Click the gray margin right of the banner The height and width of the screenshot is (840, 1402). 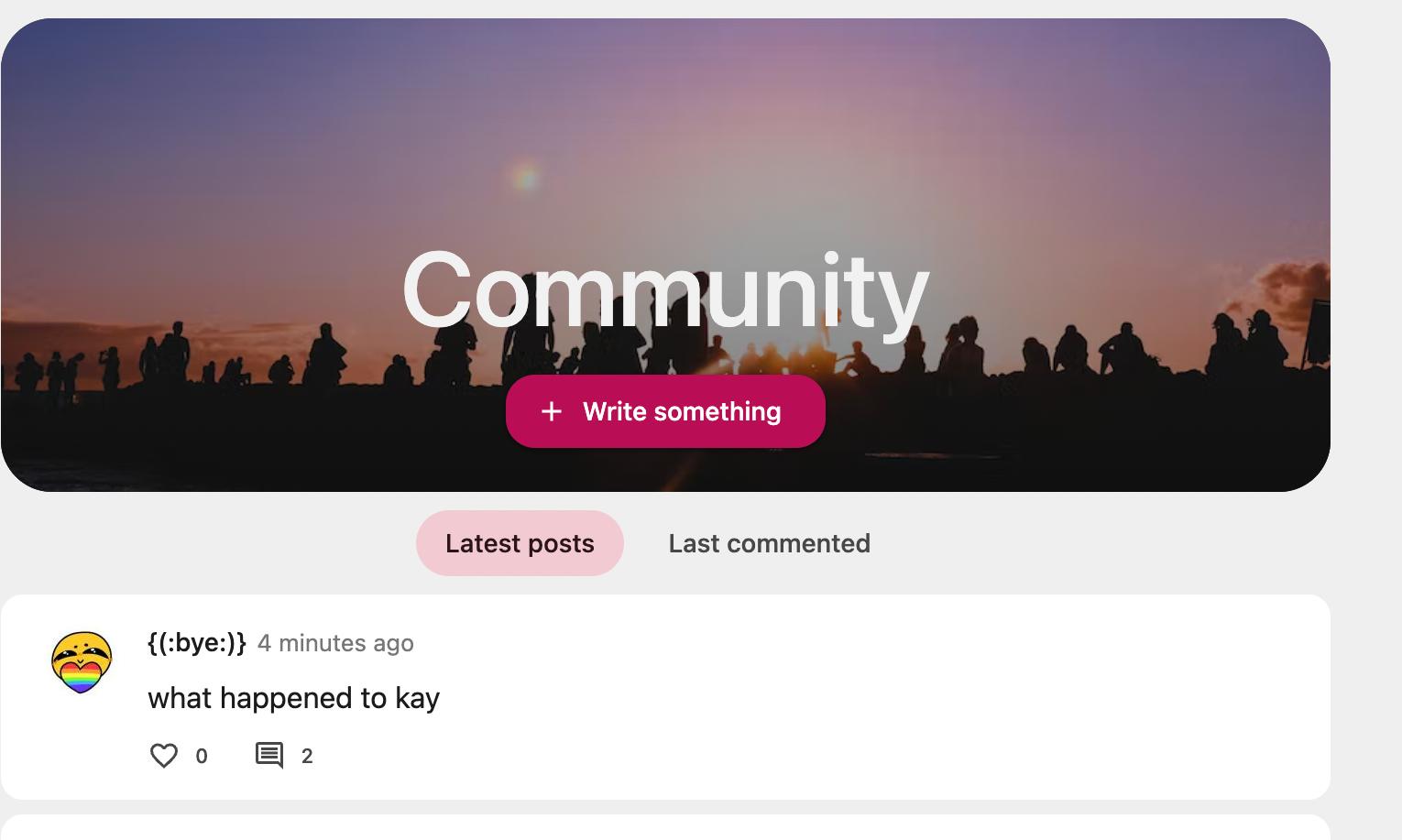[x=1366, y=256]
